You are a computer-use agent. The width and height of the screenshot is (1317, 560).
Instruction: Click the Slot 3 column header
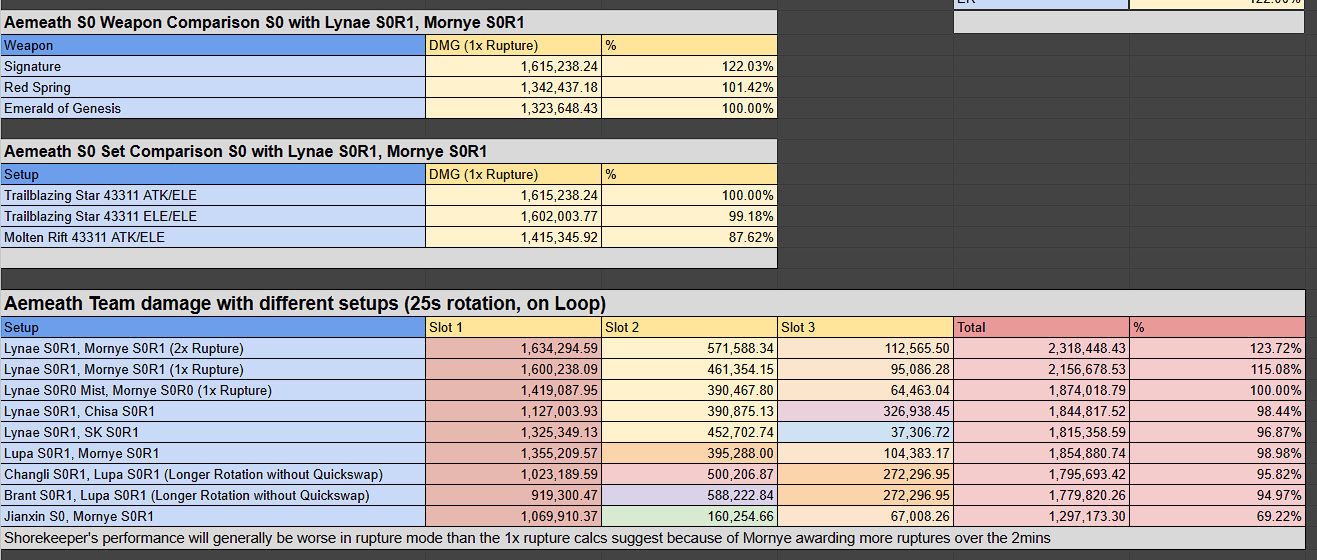tap(866, 327)
